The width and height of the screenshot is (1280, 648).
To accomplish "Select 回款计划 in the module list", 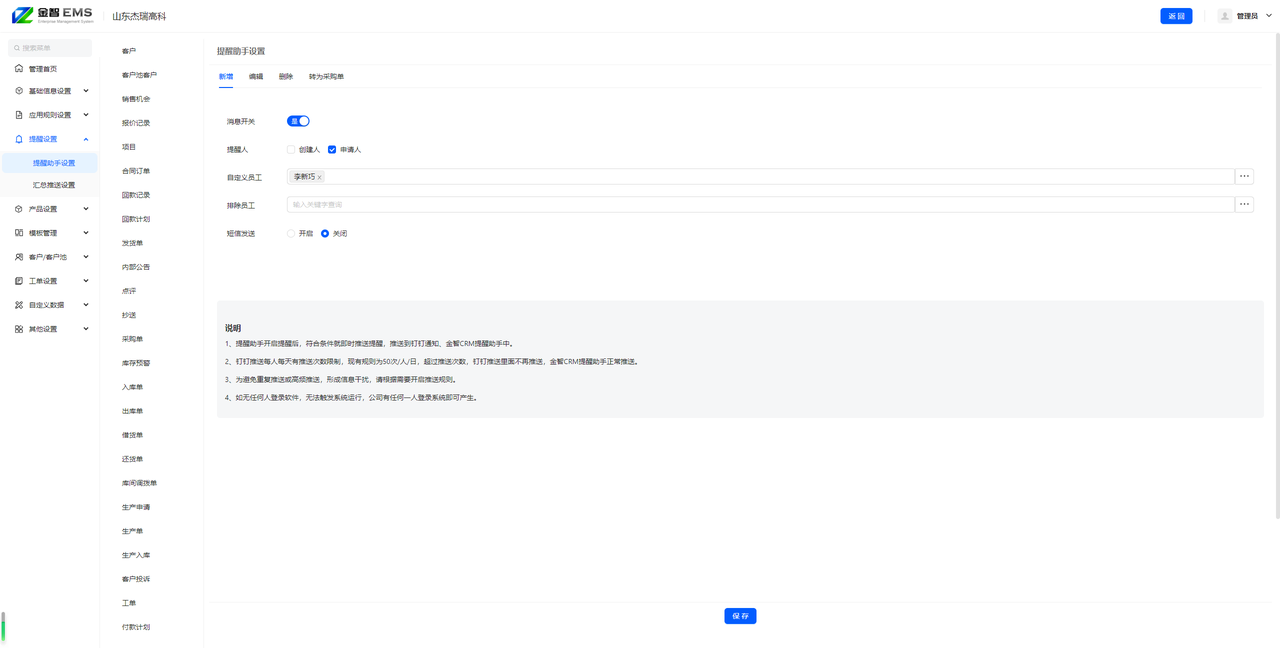I will [x=136, y=219].
